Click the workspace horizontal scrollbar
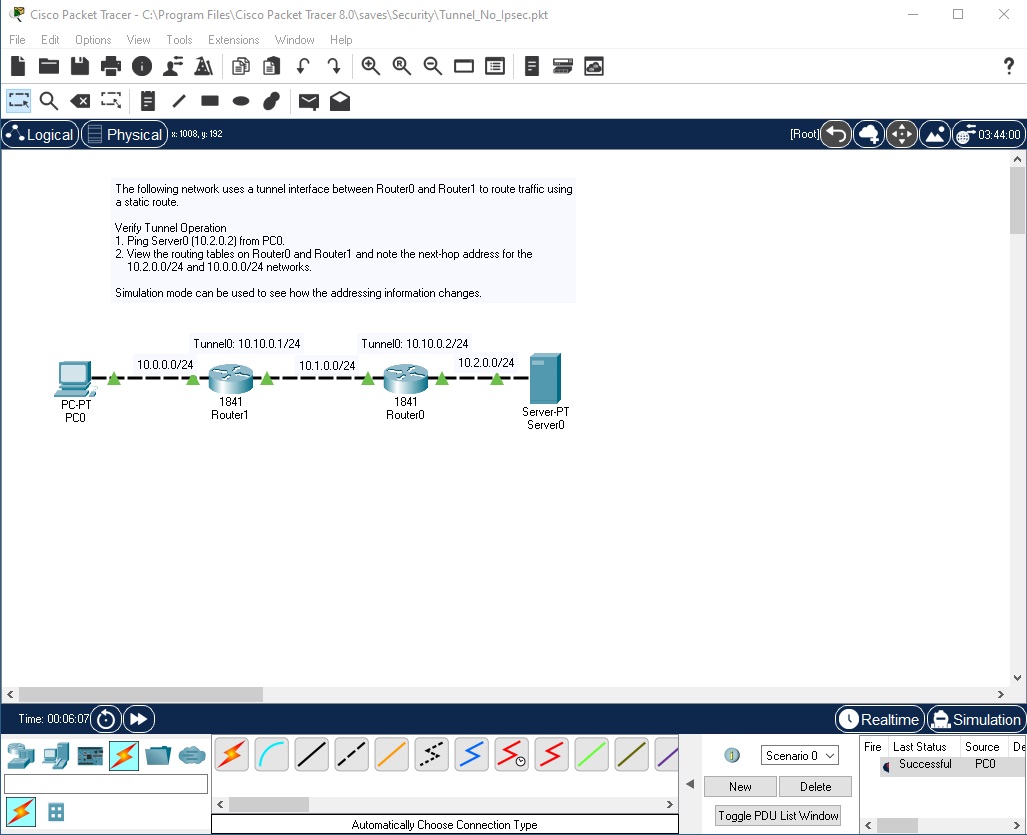The width and height of the screenshot is (1027, 835). pos(141,694)
